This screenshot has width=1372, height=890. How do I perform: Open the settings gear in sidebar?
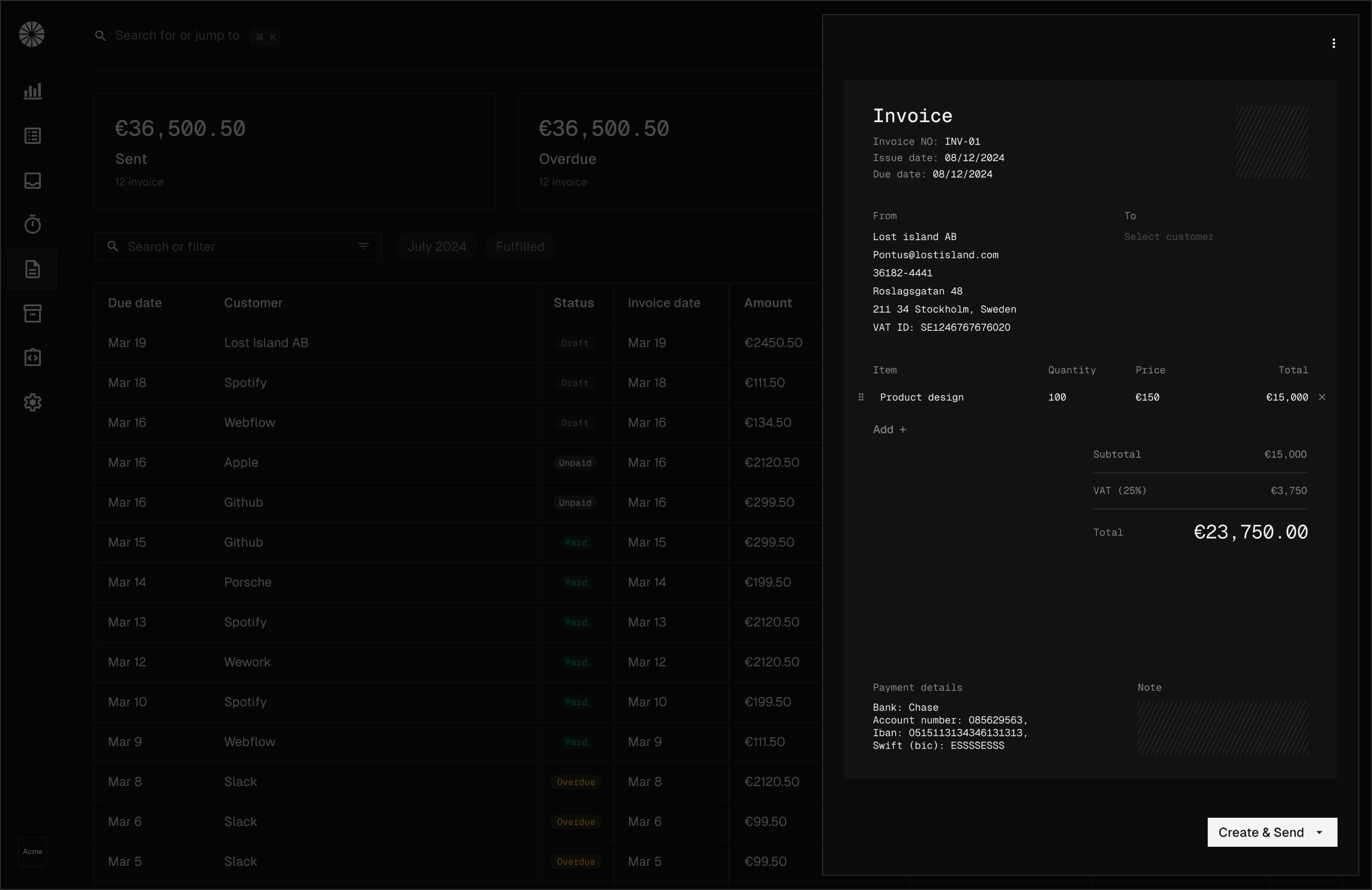(x=32, y=402)
